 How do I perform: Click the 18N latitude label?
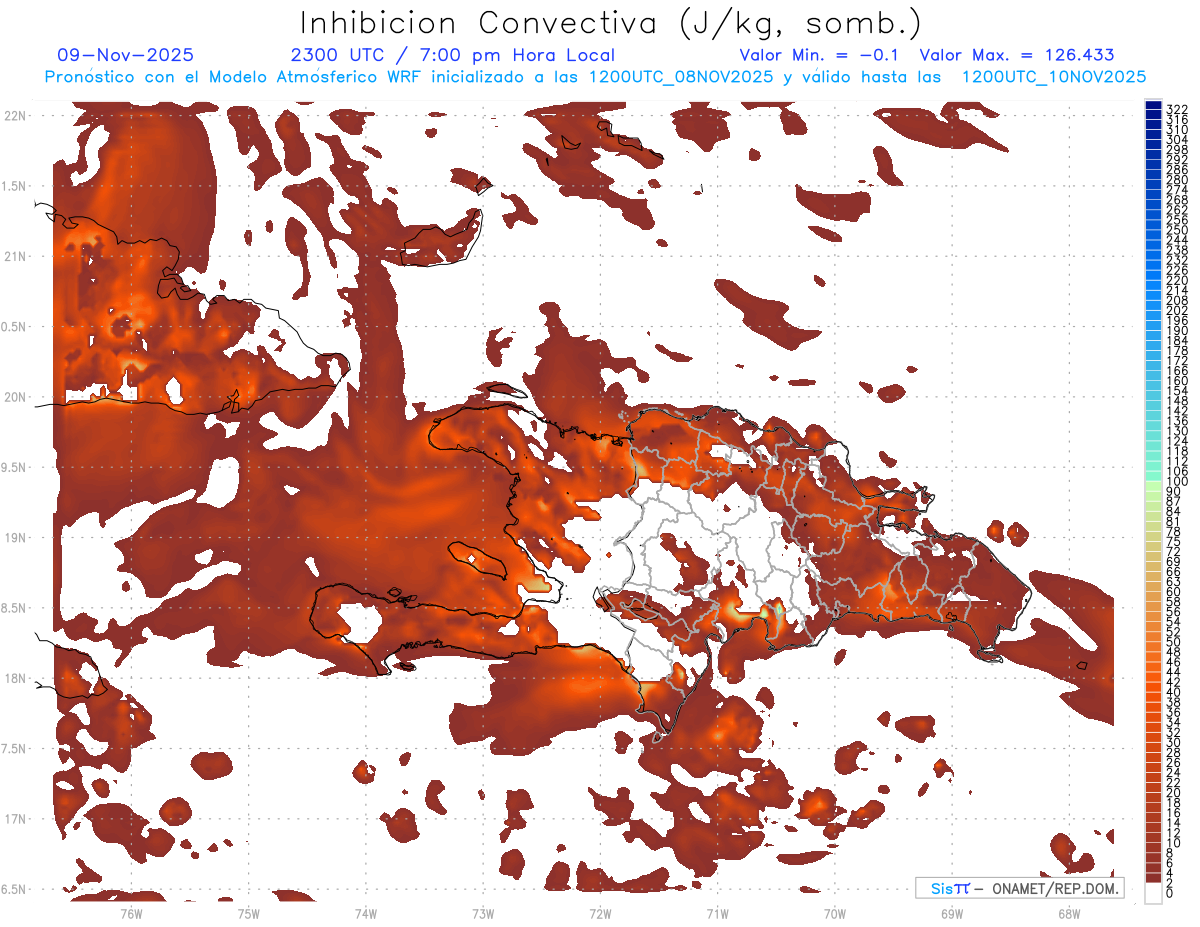15,678
